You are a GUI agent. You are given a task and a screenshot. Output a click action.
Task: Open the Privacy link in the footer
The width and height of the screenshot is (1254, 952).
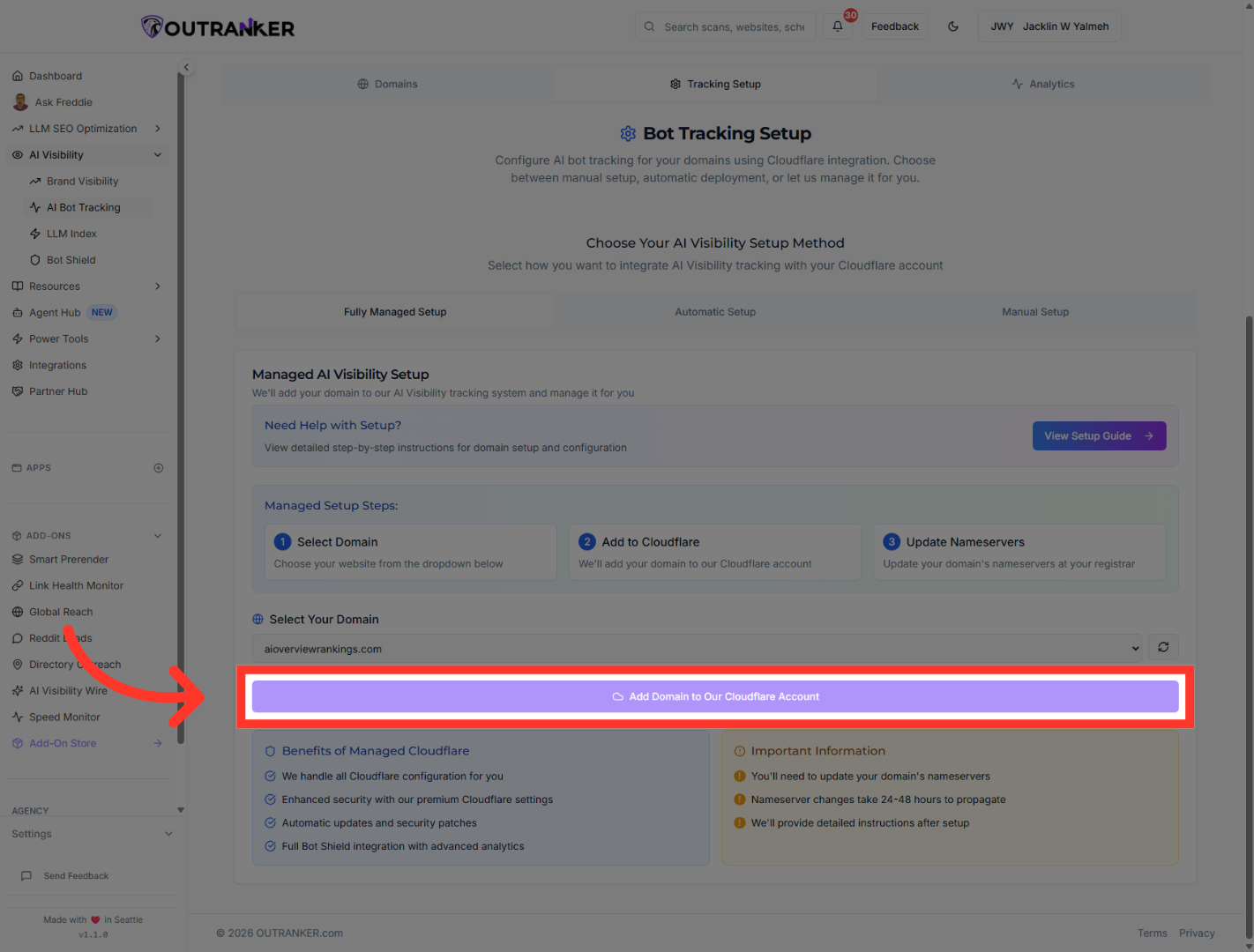pos(1197,933)
